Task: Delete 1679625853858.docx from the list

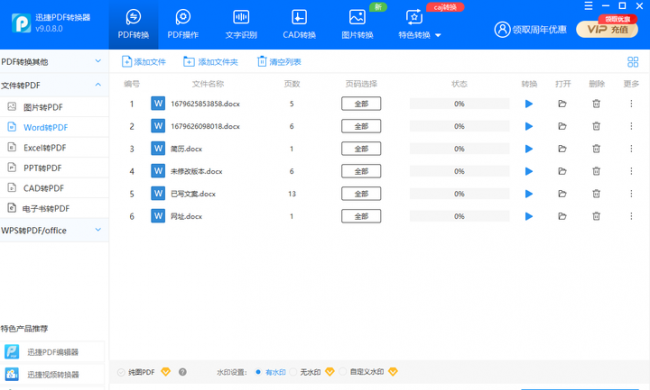Action: coord(596,104)
